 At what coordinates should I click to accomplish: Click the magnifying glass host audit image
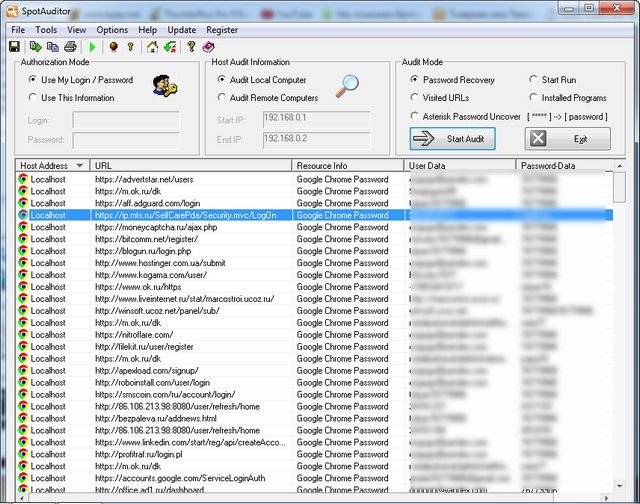point(347,86)
